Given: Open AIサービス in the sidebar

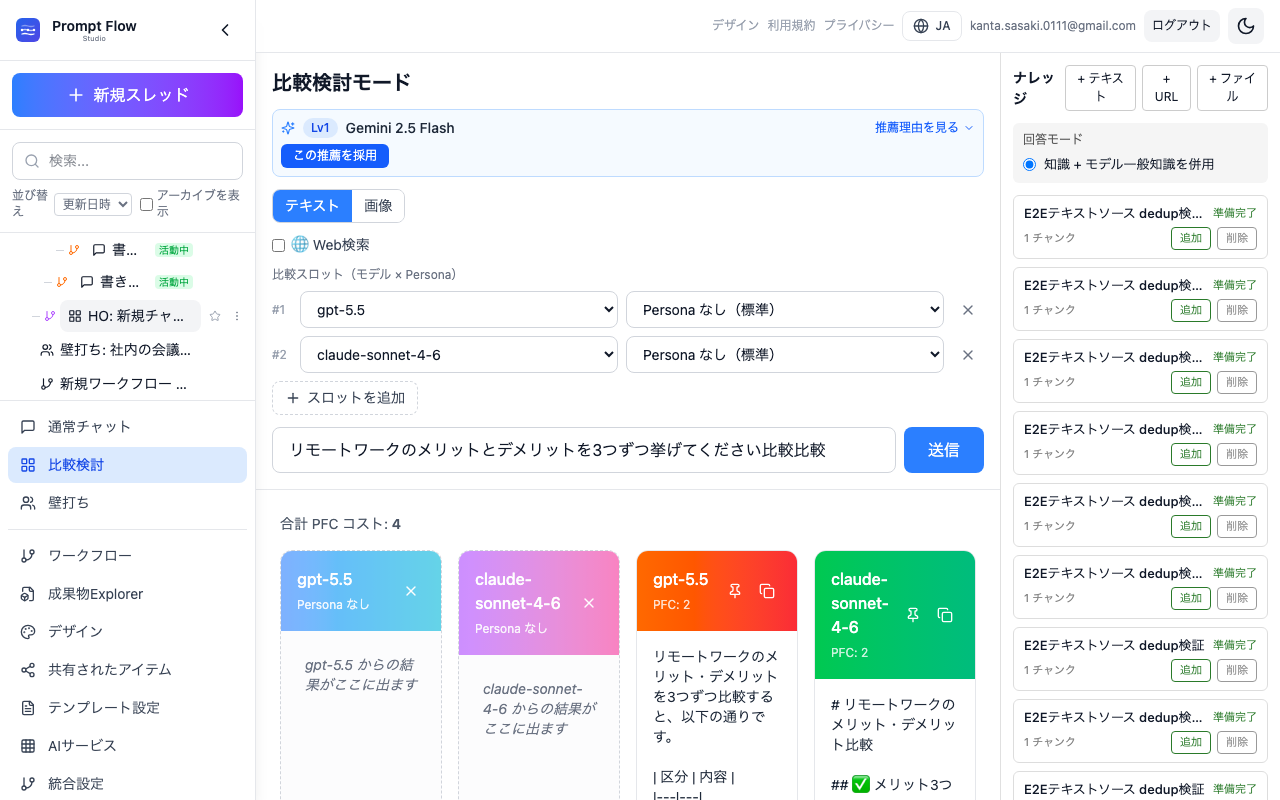Looking at the screenshot, I should [x=127, y=746].
